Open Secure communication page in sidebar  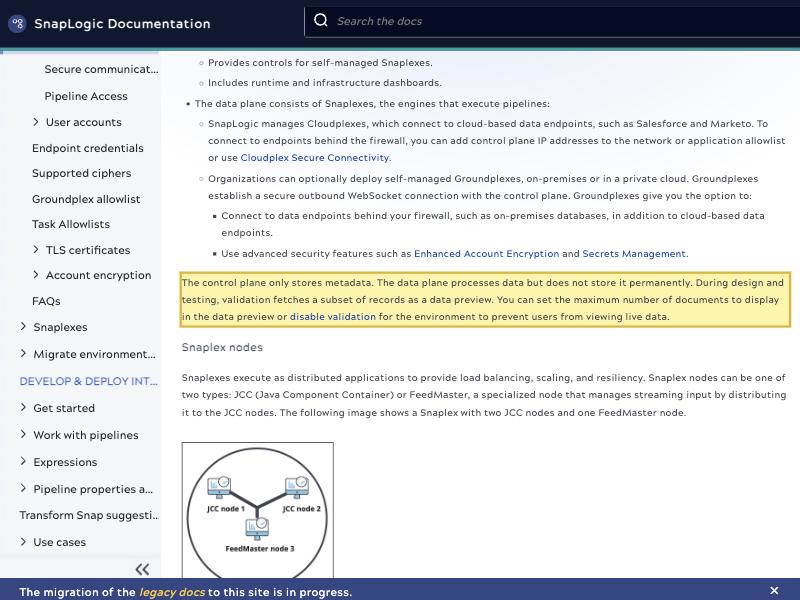pos(101,69)
